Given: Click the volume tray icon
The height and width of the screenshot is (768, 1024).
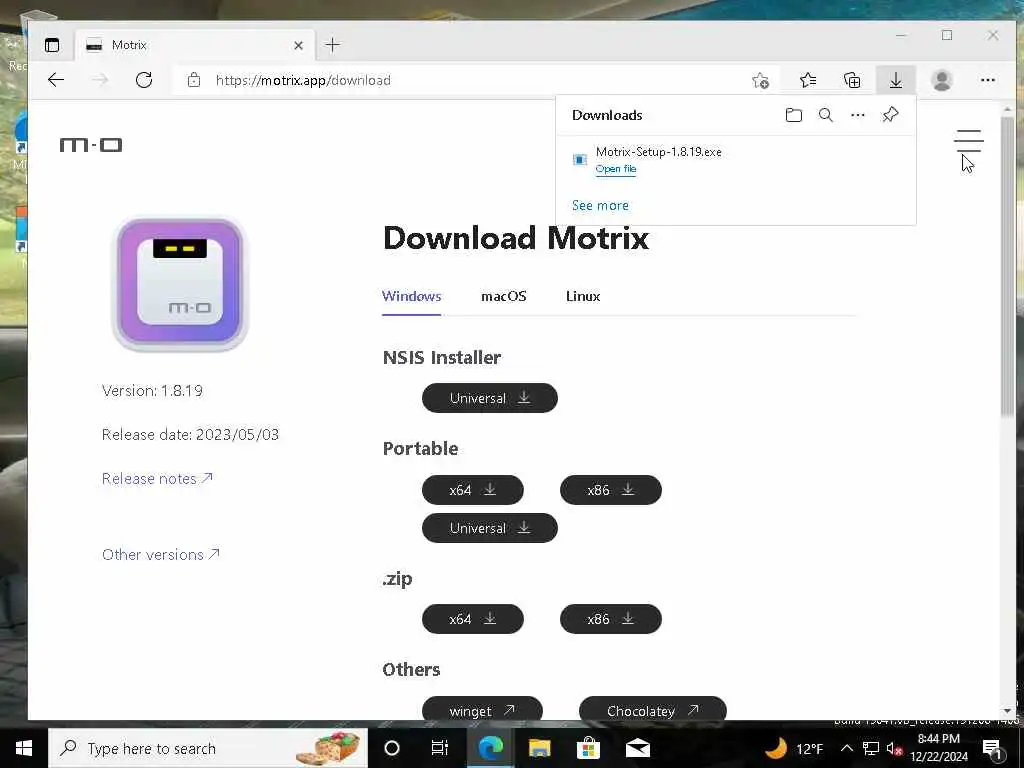Looking at the screenshot, I should tap(894, 748).
